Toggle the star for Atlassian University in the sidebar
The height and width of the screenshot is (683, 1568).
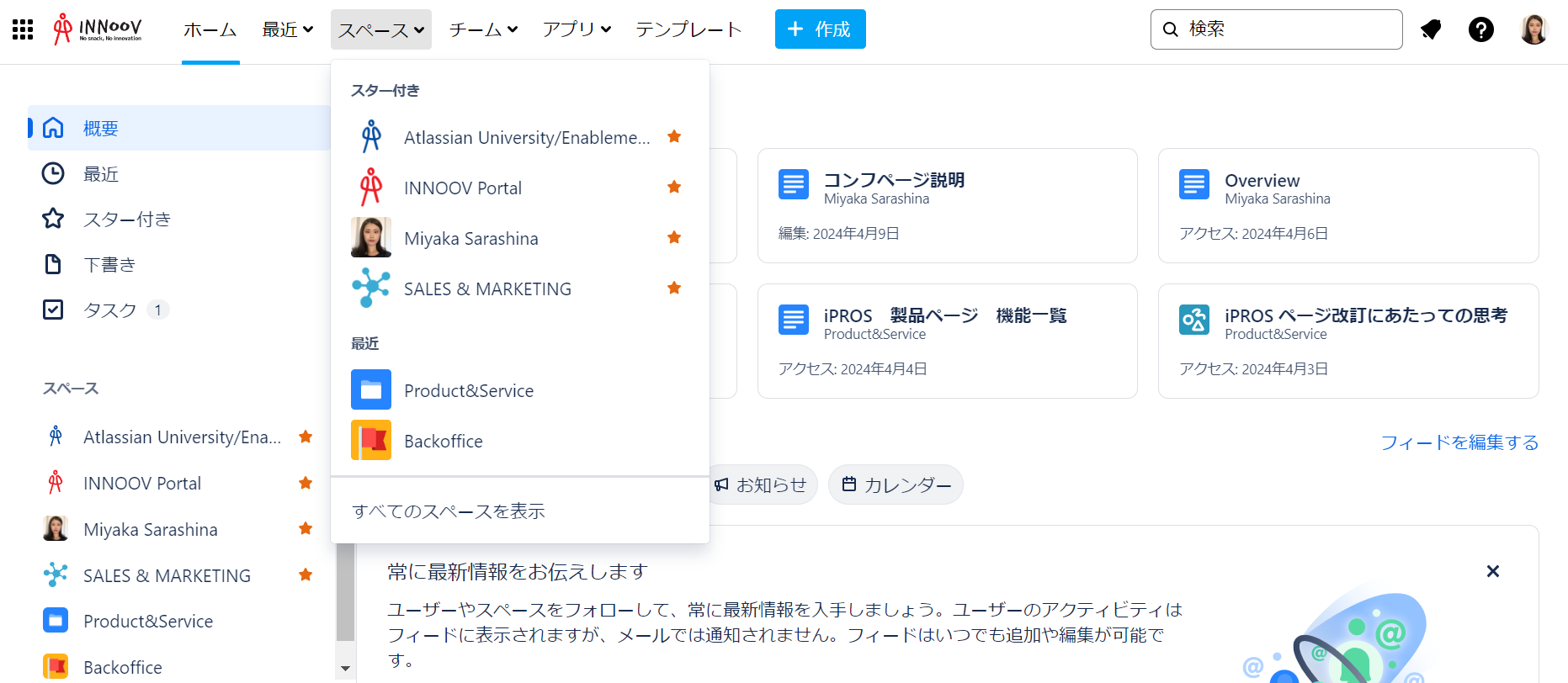(x=306, y=437)
